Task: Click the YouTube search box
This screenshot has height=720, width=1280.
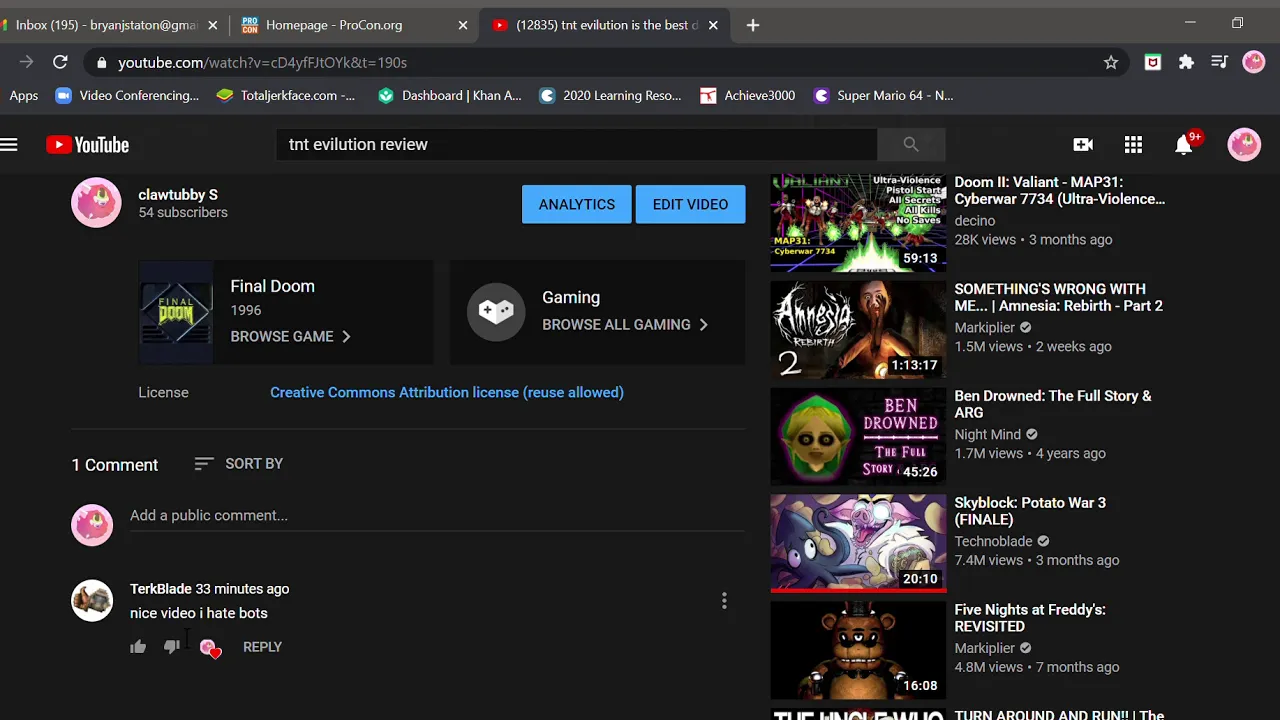Action: click(x=577, y=145)
